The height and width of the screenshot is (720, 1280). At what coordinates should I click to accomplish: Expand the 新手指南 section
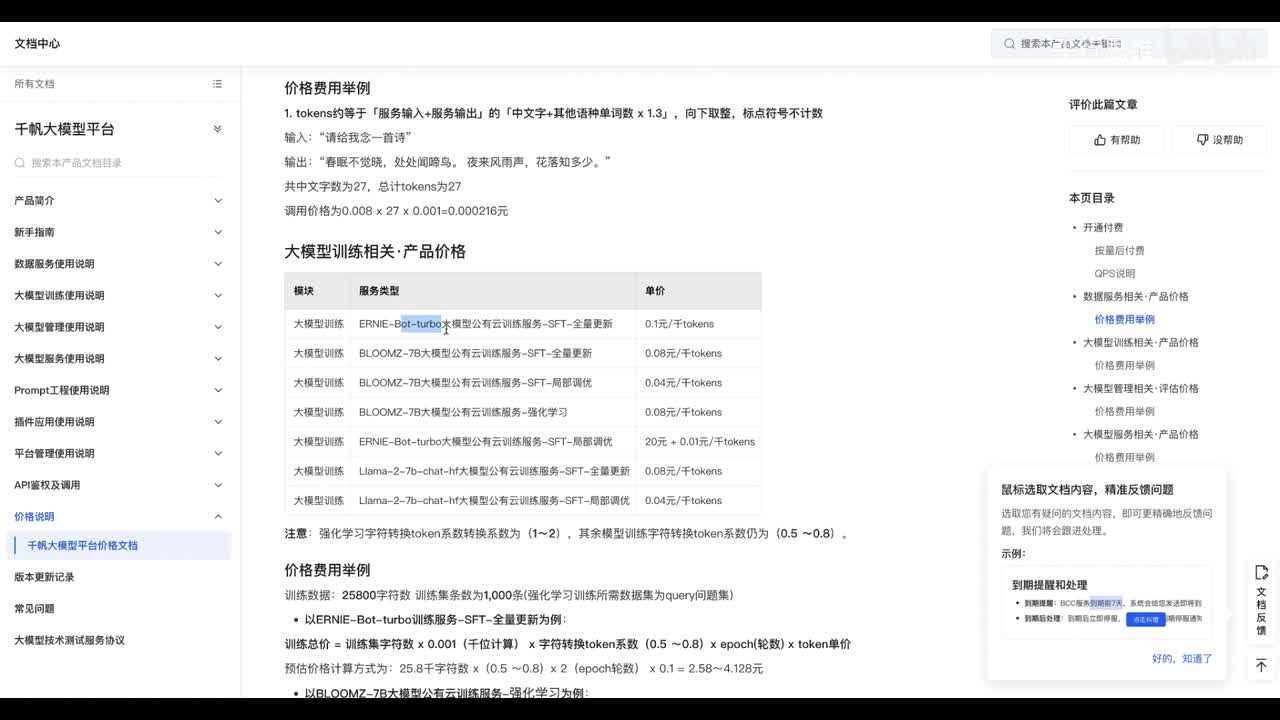218,232
